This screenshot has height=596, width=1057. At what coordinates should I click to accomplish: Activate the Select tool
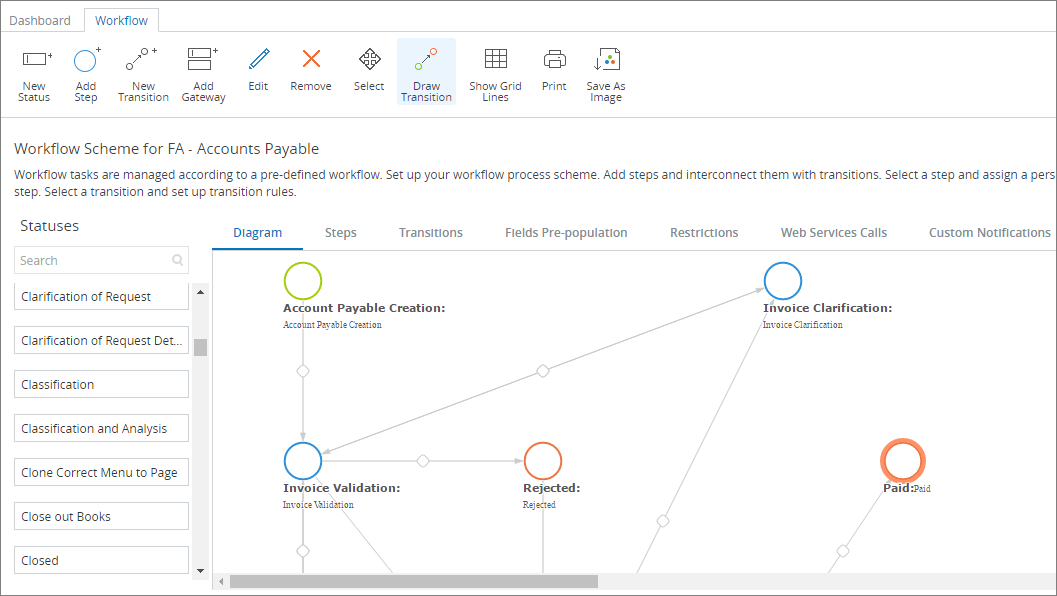pos(368,70)
